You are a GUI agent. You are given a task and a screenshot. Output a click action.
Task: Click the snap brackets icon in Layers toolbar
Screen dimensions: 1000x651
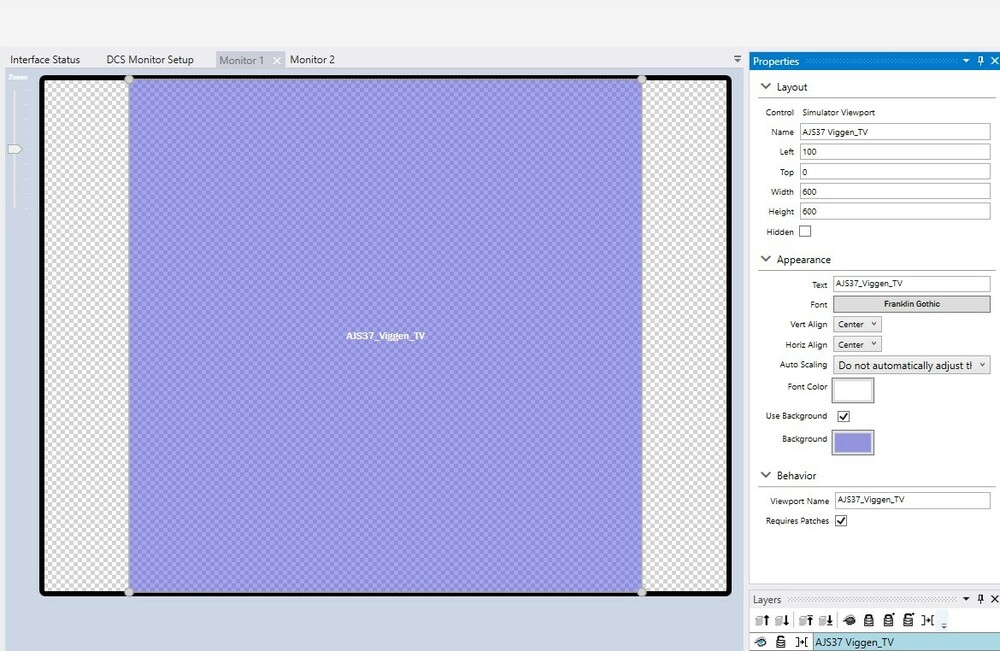pos(928,620)
